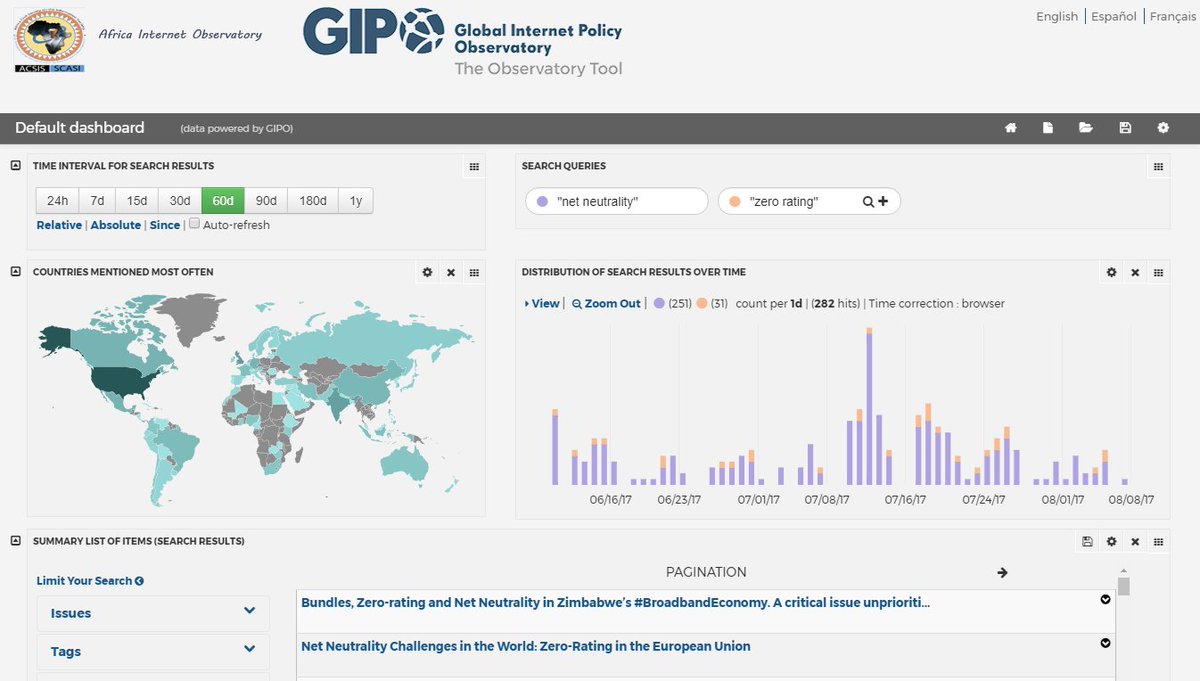Click orange legend dot showing 31
This screenshot has width=1200, height=681.
click(702, 303)
